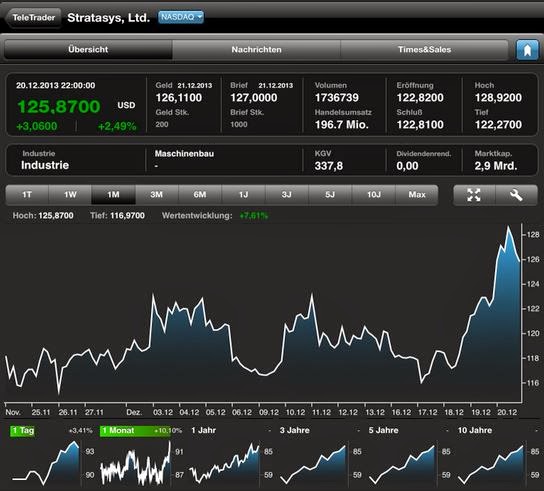
Task: Expand chart to fullscreen
Action: tap(474, 195)
